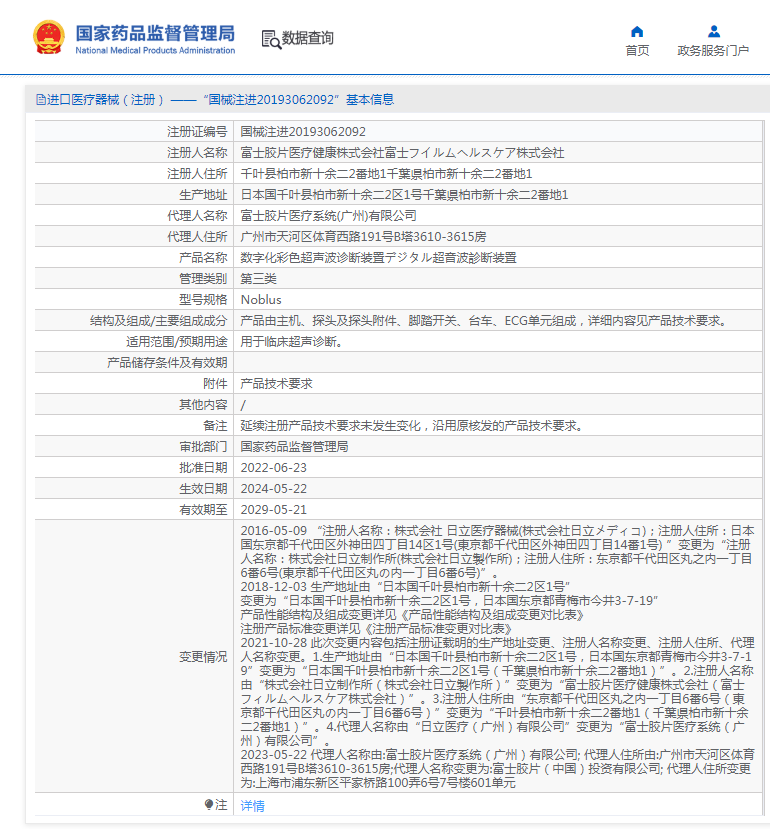
Task: Click the 代理人住所 label
Action: (x=197, y=237)
